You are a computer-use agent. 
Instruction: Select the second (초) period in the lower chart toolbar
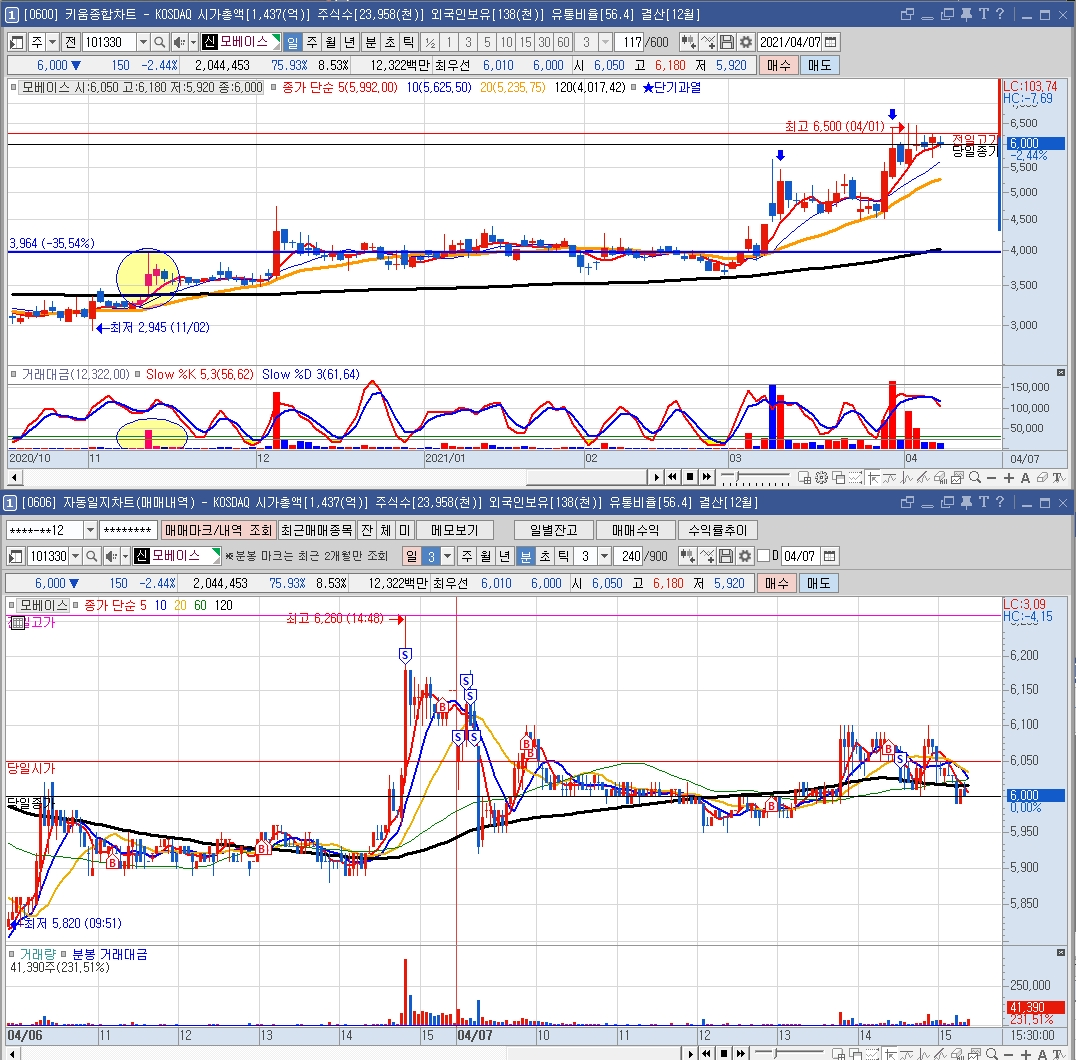click(x=544, y=556)
